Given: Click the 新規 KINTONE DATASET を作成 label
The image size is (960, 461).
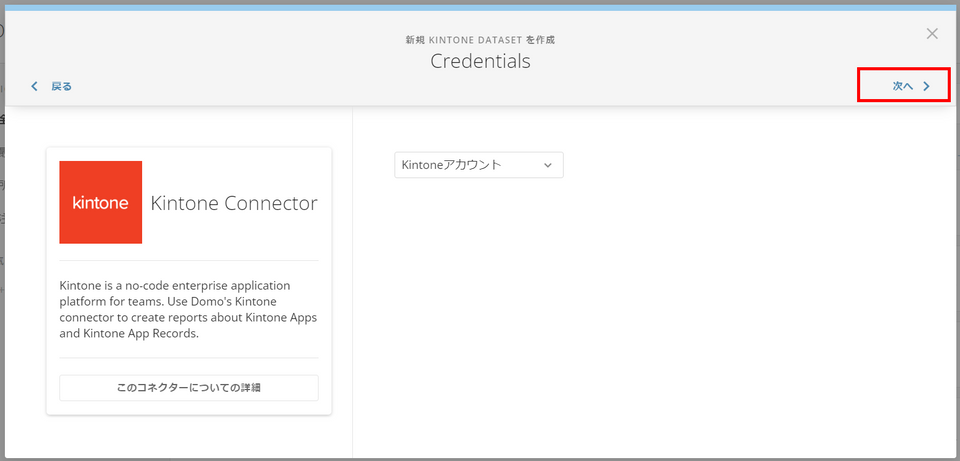Looking at the screenshot, I should tap(480, 40).
